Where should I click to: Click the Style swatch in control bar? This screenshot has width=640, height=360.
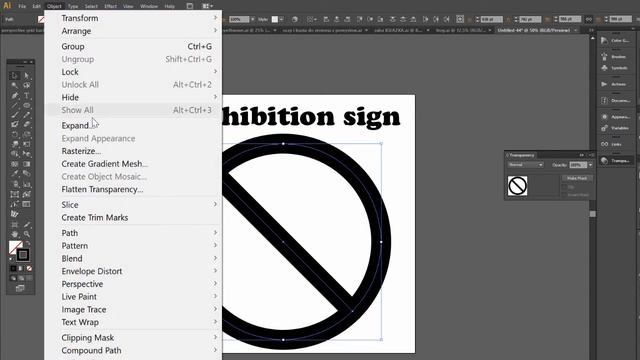click(275, 19)
